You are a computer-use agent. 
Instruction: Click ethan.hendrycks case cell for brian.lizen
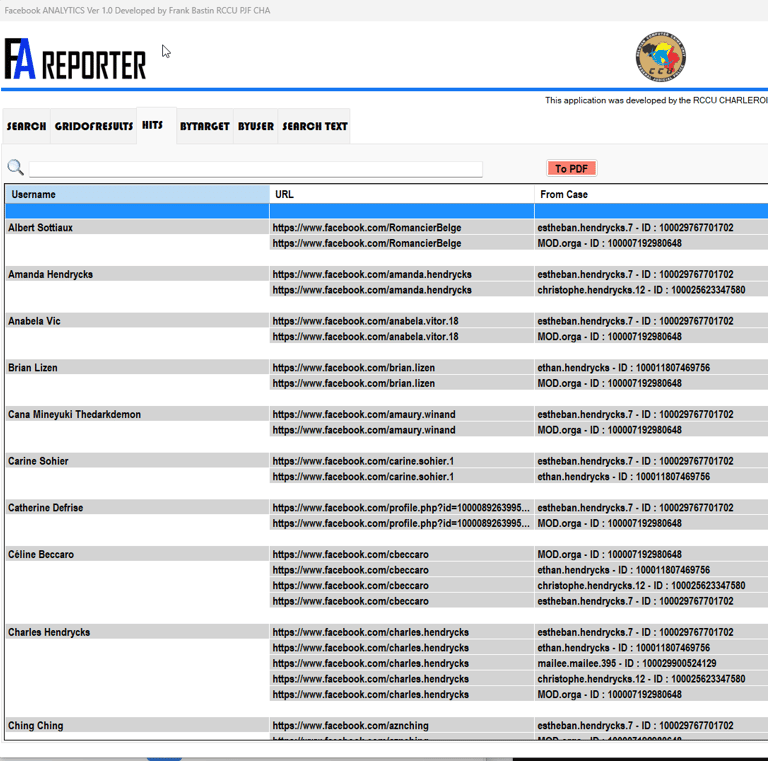point(651,368)
